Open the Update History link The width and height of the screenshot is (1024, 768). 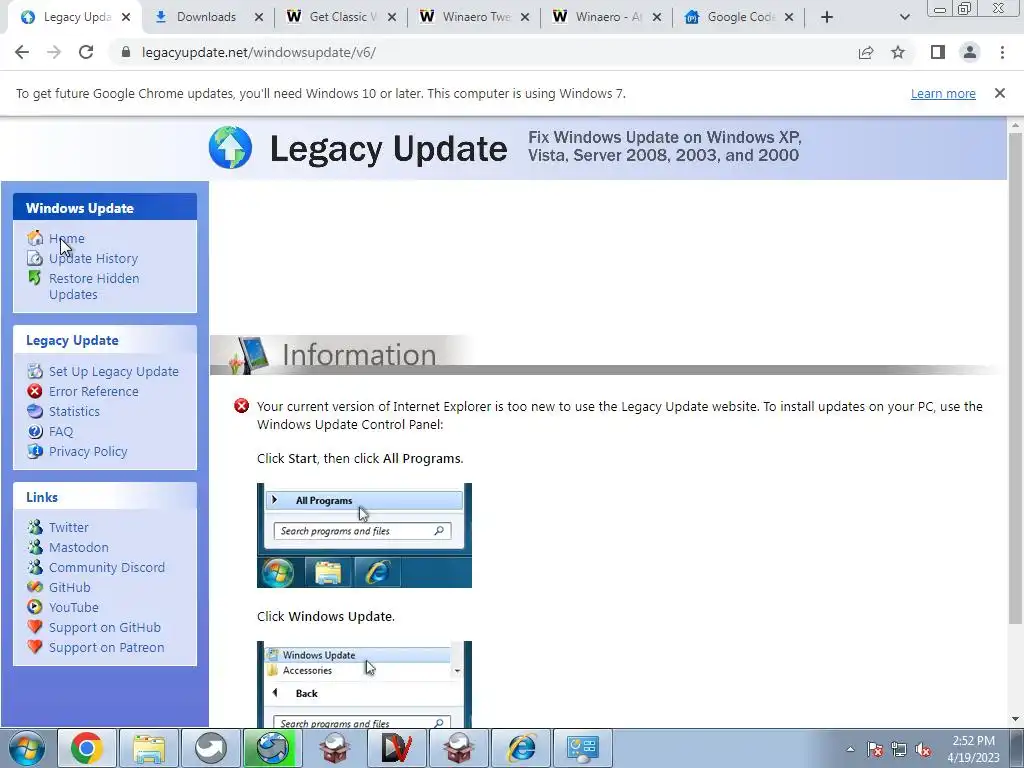pyautogui.click(x=93, y=259)
